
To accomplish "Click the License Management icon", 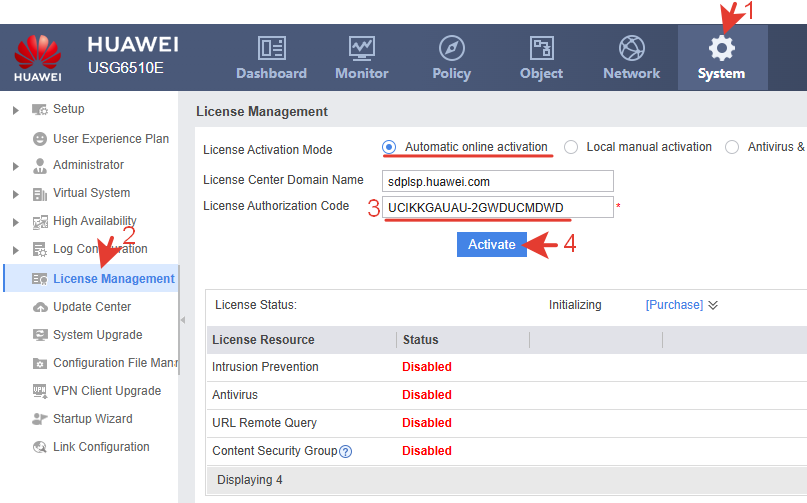I will [x=40, y=279].
